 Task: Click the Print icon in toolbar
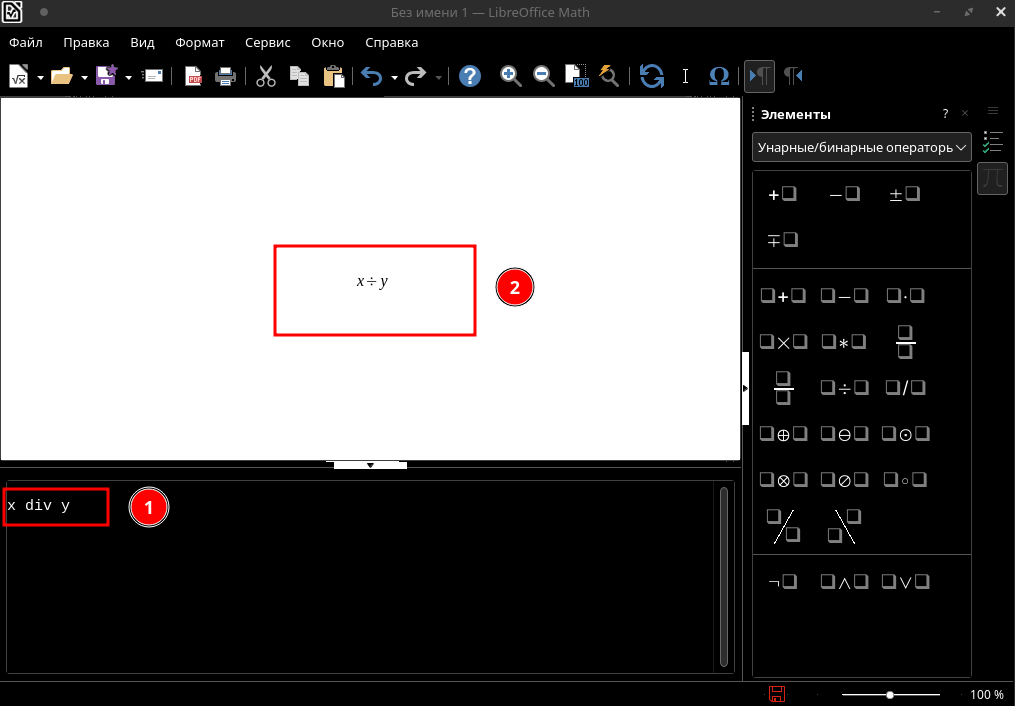point(225,76)
